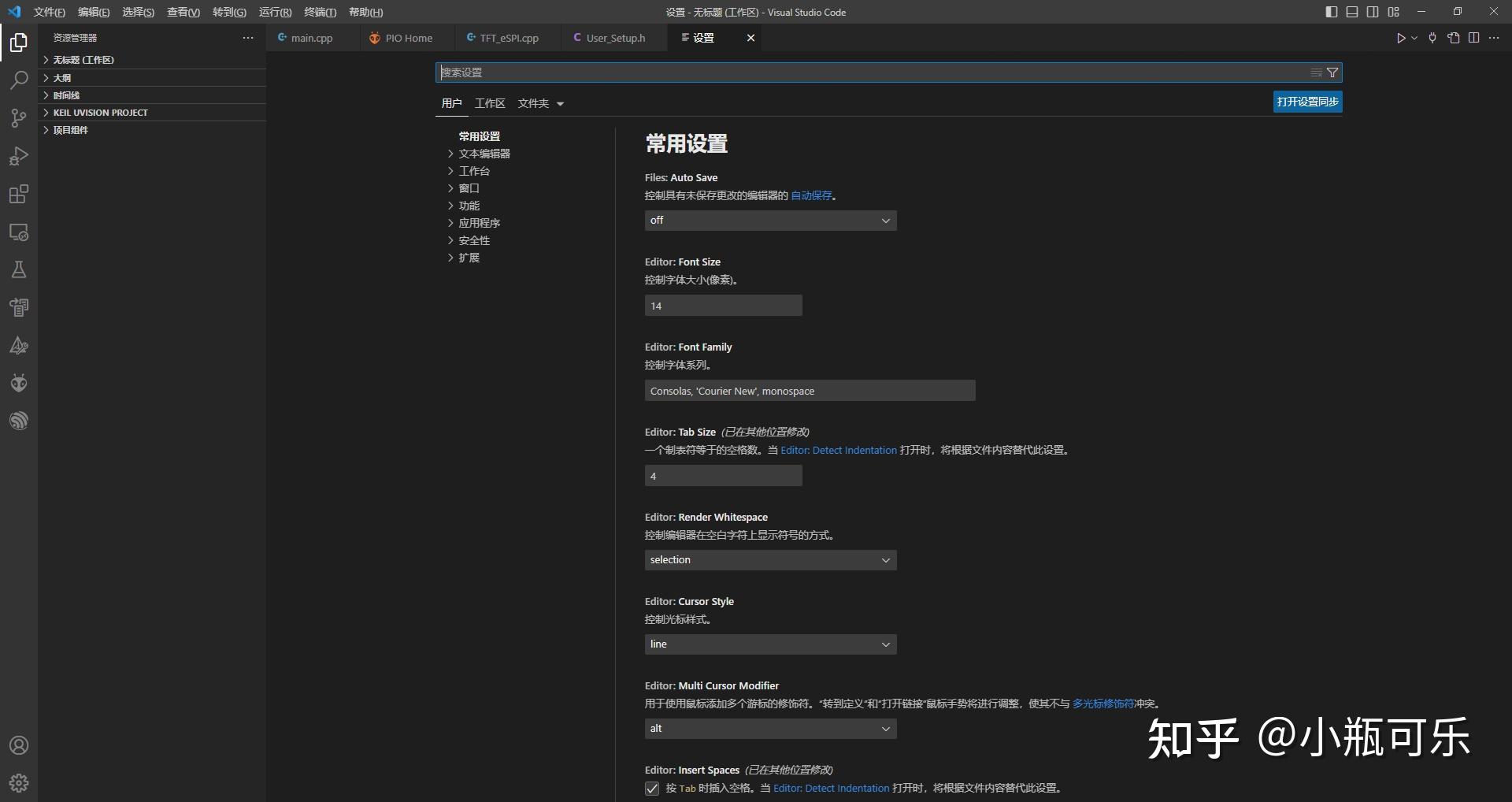Open the Source Control view
This screenshot has width=1512, height=802.
pos(19,118)
